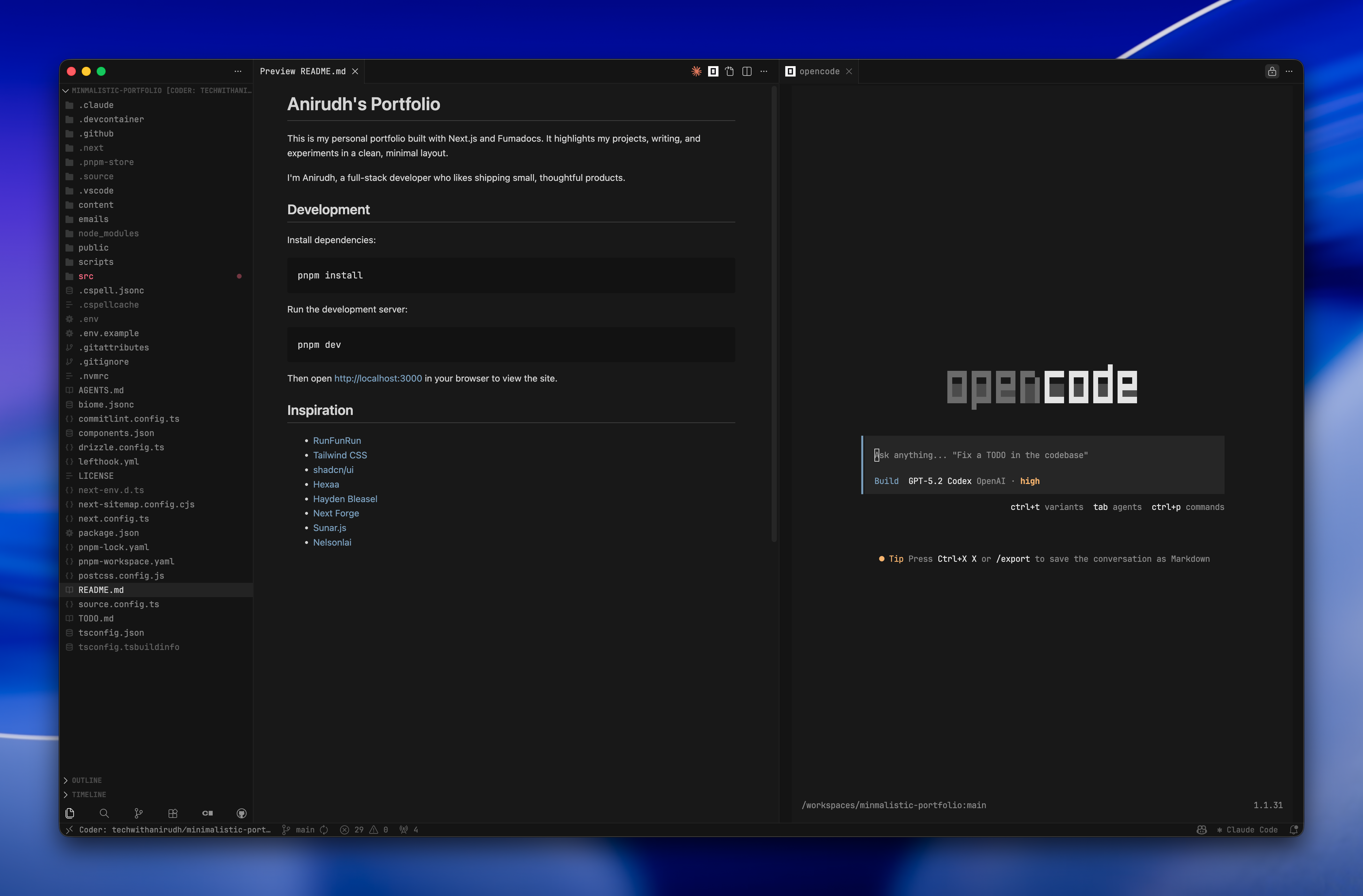Viewport: 1363px width, 896px height.
Task: Open the Extensions view
Action: (172, 813)
